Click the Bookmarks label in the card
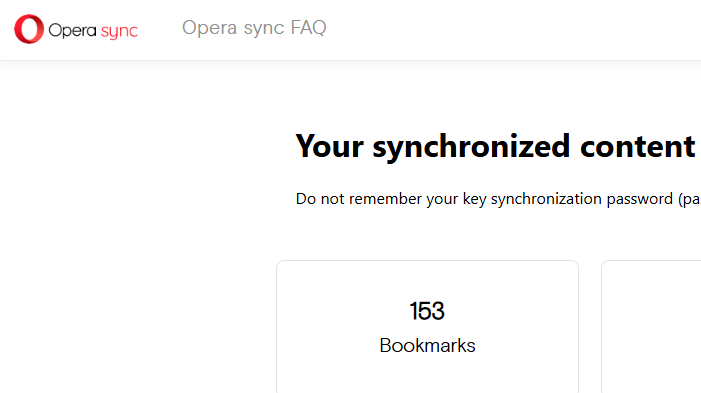Image resolution: width=701 pixels, height=393 pixels. coord(427,346)
